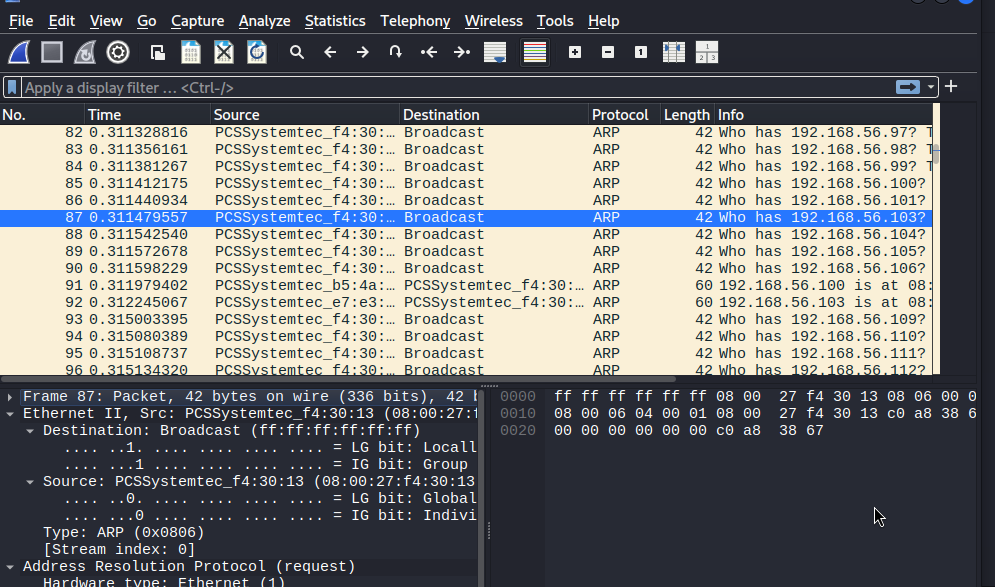The width and height of the screenshot is (995, 587).
Task: Open a capture file
Action: pyautogui.click(x=158, y=53)
